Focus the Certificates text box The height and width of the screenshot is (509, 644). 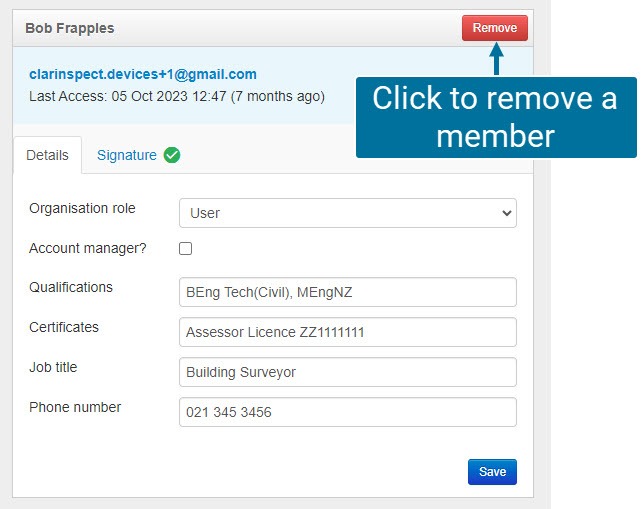click(x=347, y=332)
